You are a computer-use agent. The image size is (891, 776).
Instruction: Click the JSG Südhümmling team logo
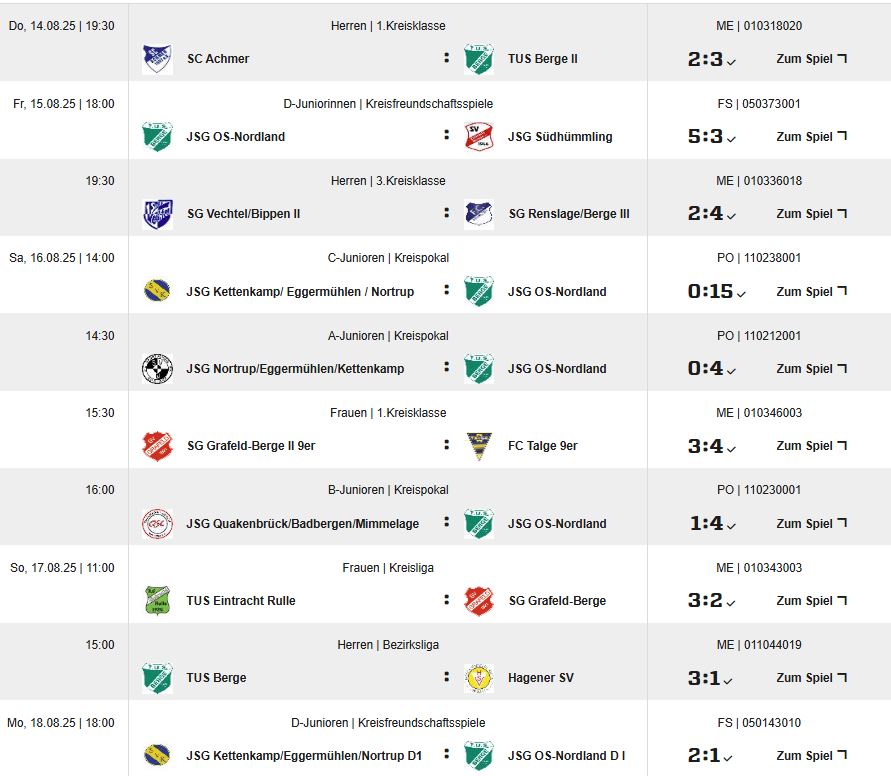tap(479, 136)
